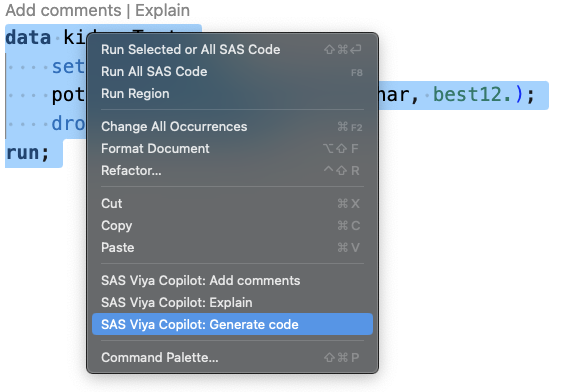Select Change All Occurrences
The image size is (570, 392).
coord(232,127)
